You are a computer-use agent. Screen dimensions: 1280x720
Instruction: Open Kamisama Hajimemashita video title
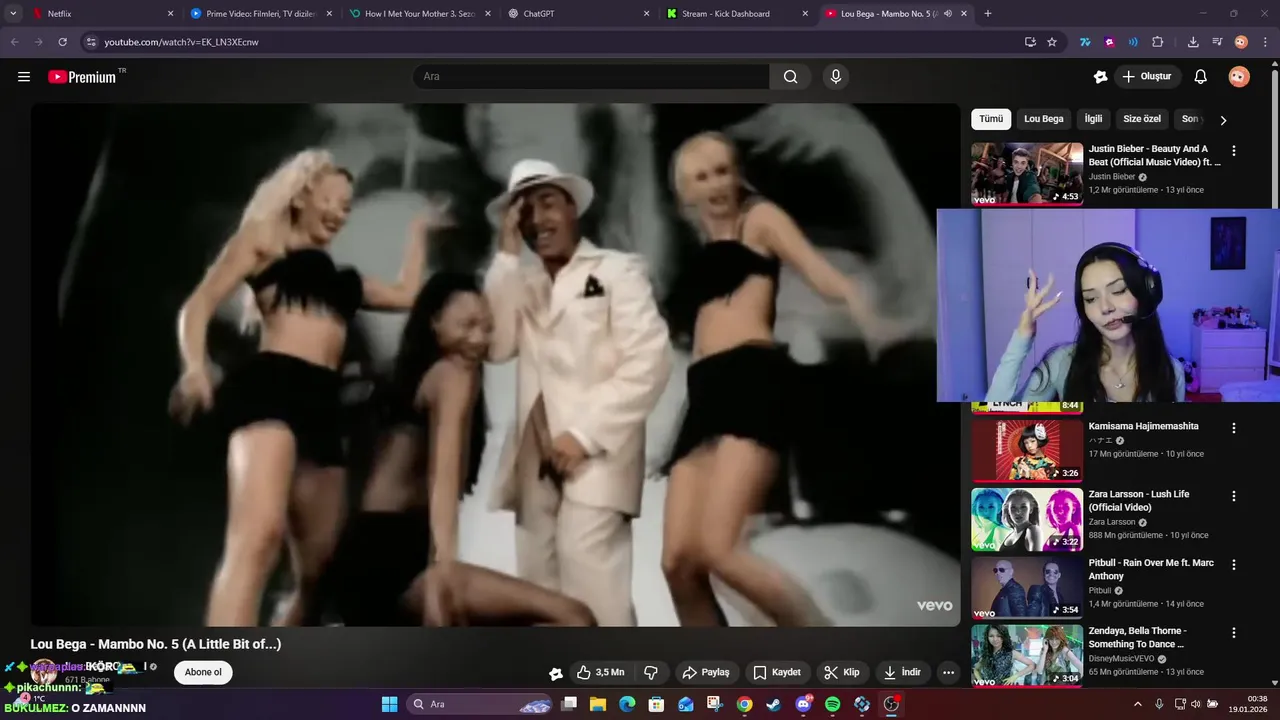click(x=1143, y=426)
